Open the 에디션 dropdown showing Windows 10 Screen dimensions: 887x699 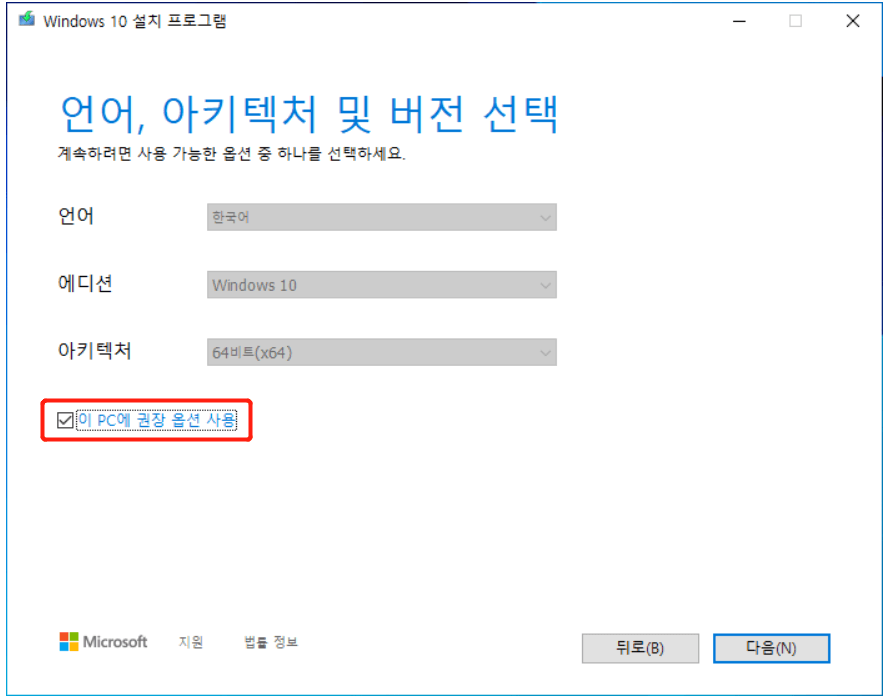click(380, 285)
